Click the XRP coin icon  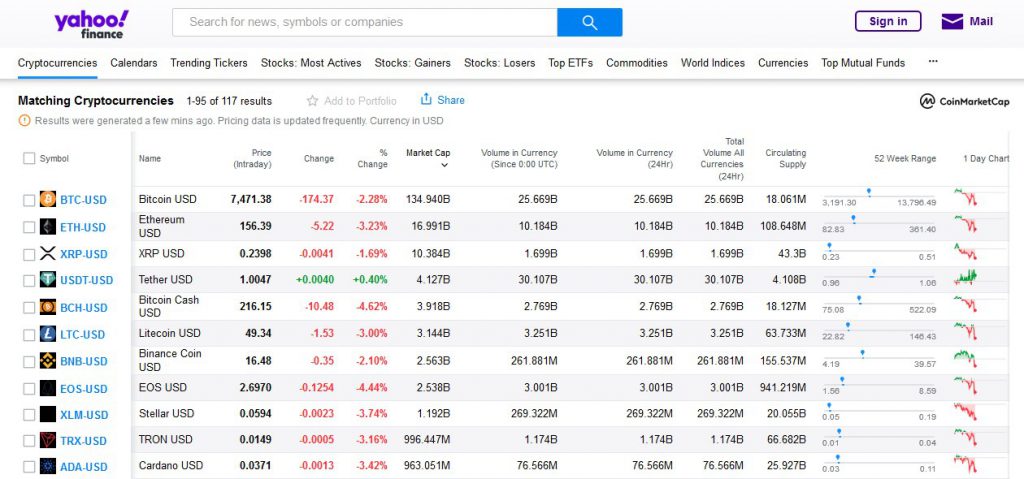pyautogui.click(x=48, y=254)
